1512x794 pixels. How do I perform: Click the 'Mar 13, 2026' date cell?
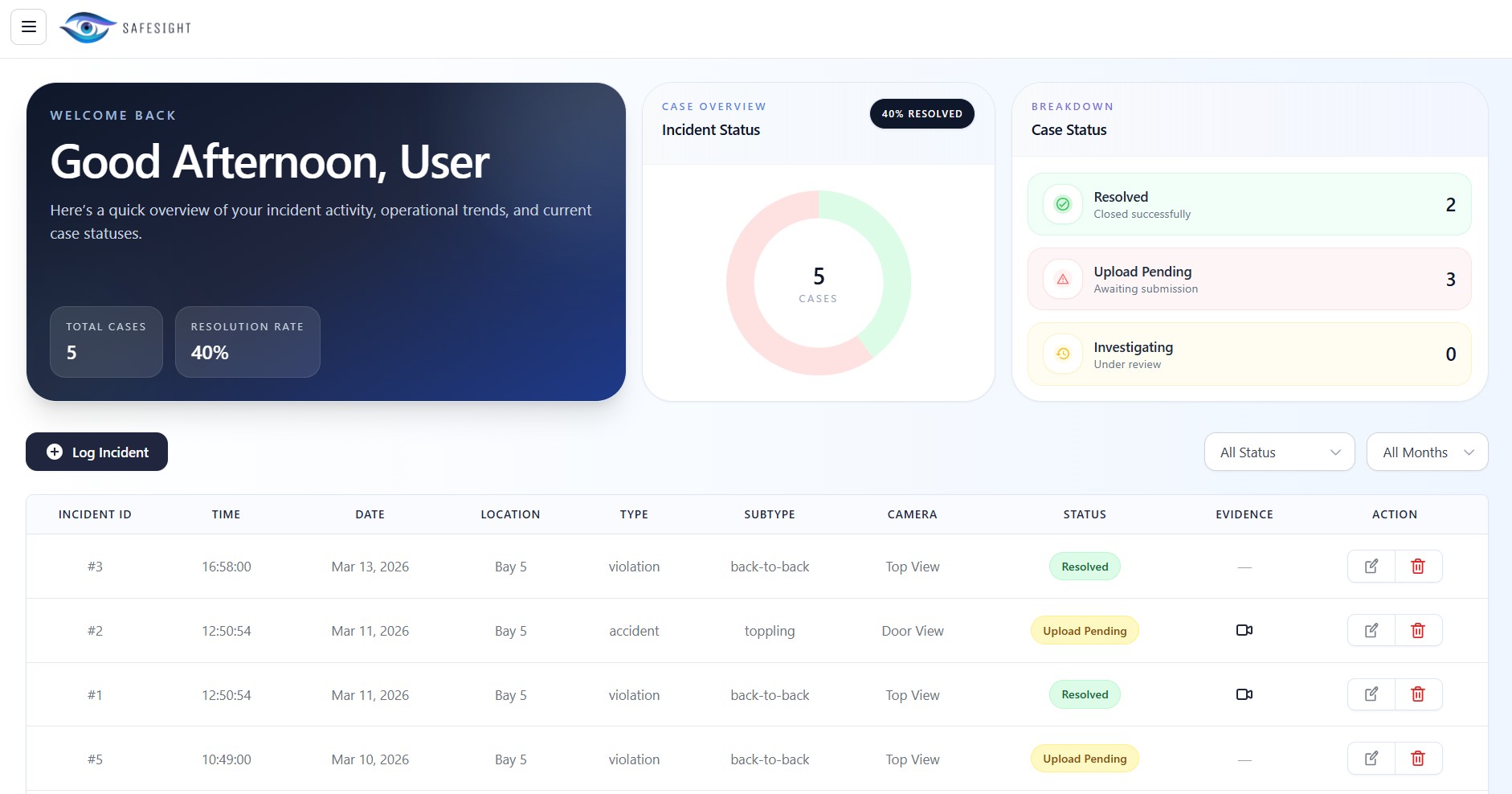[x=370, y=567]
